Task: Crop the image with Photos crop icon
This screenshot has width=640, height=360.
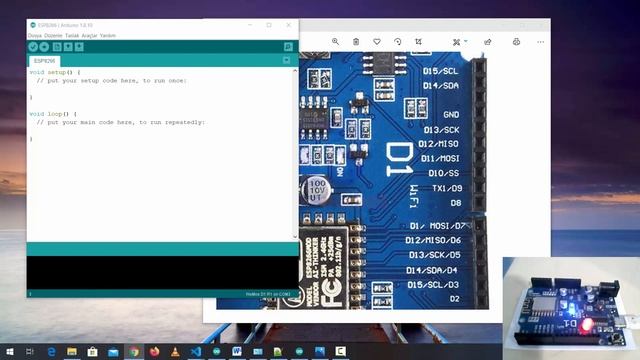Action: [x=418, y=42]
